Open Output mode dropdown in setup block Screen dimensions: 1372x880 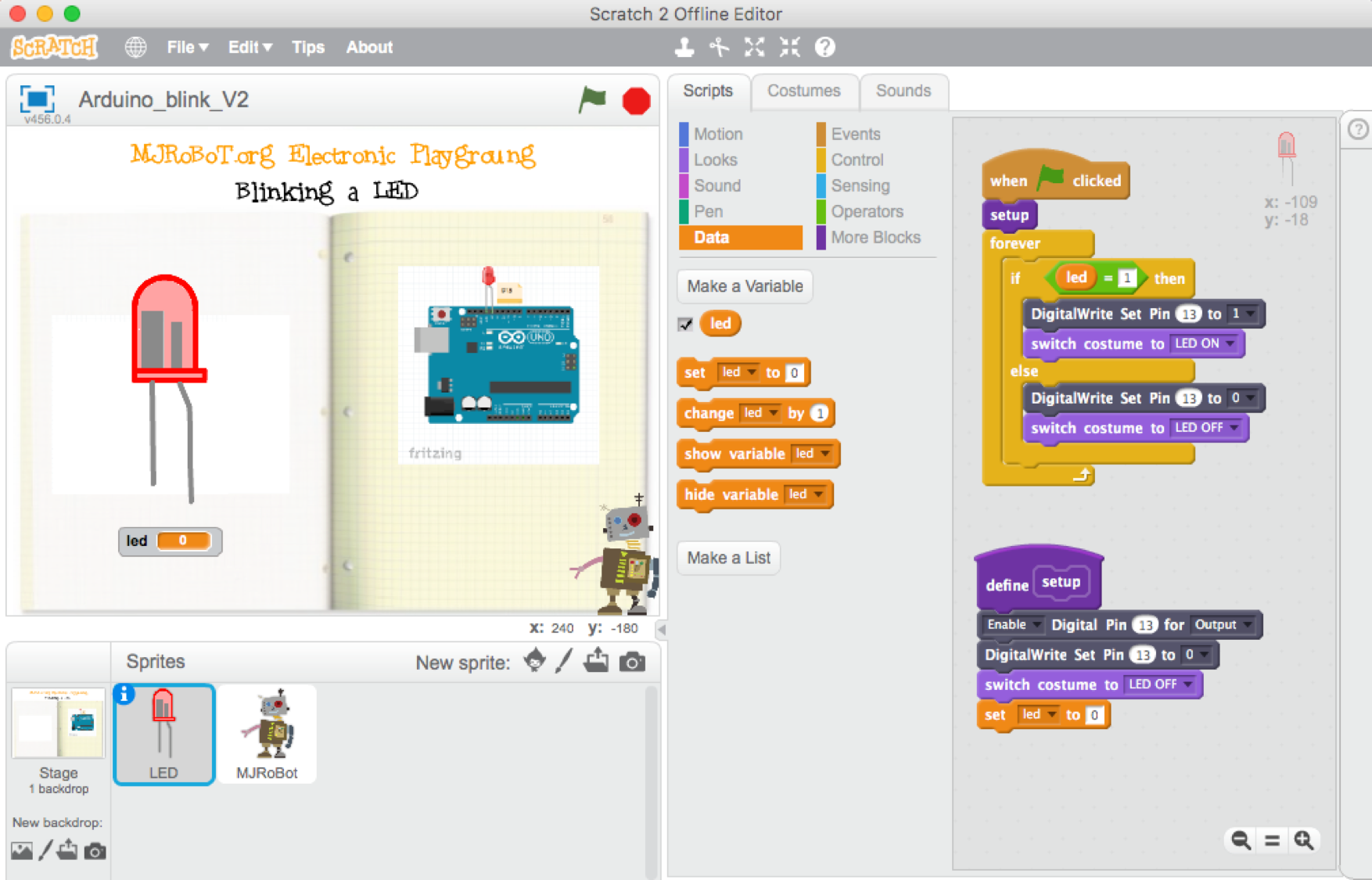[x=1224, y=624]
